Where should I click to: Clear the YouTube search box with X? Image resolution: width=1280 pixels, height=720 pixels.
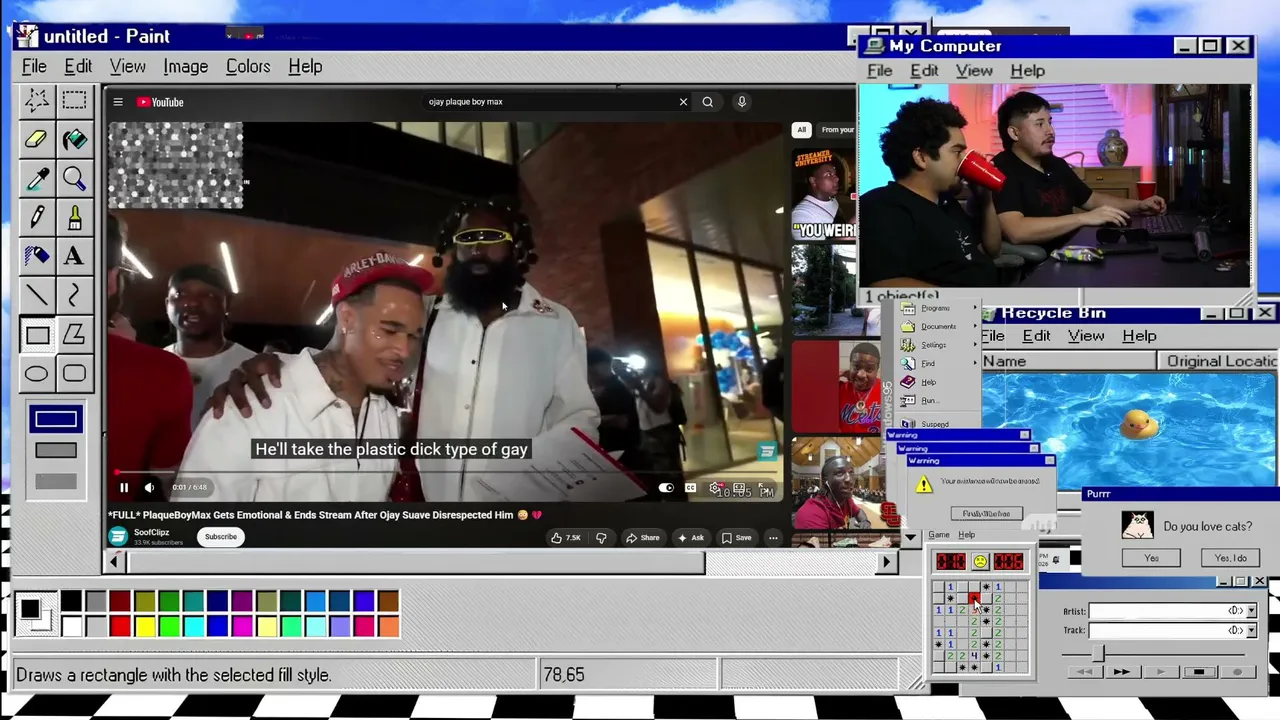[683, 102]
